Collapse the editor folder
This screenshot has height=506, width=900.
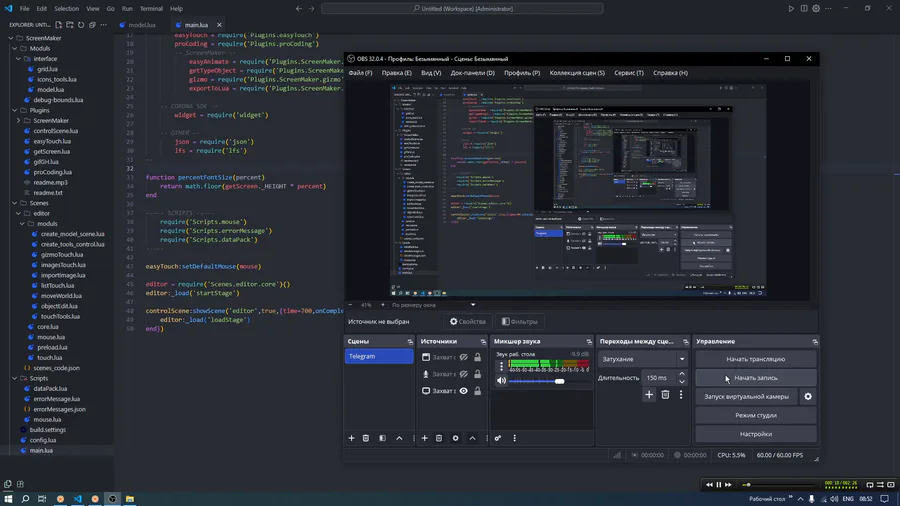click(19, 213)
